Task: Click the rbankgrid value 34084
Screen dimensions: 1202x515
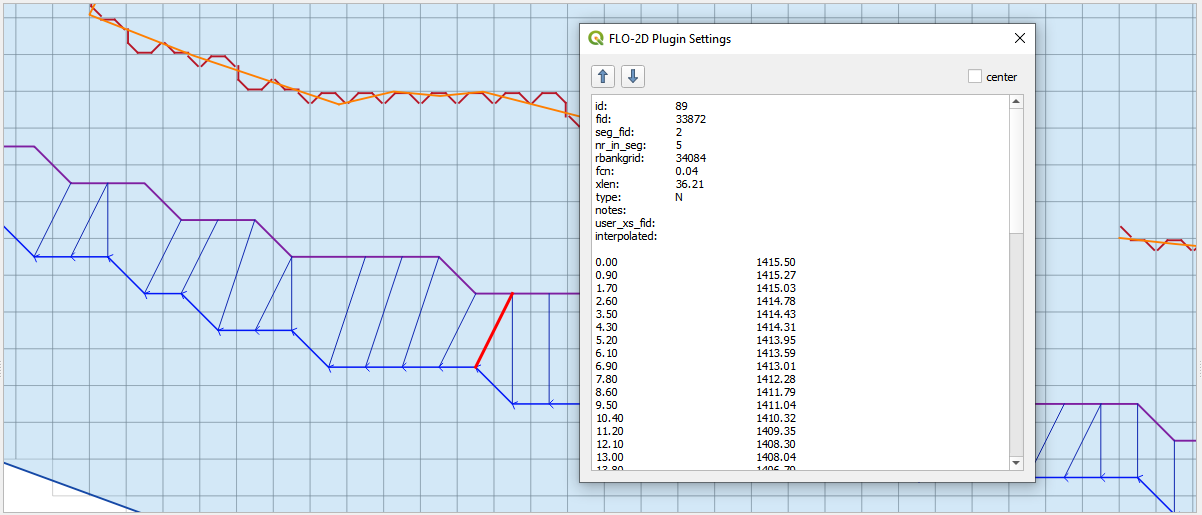Action: (692, 158)
